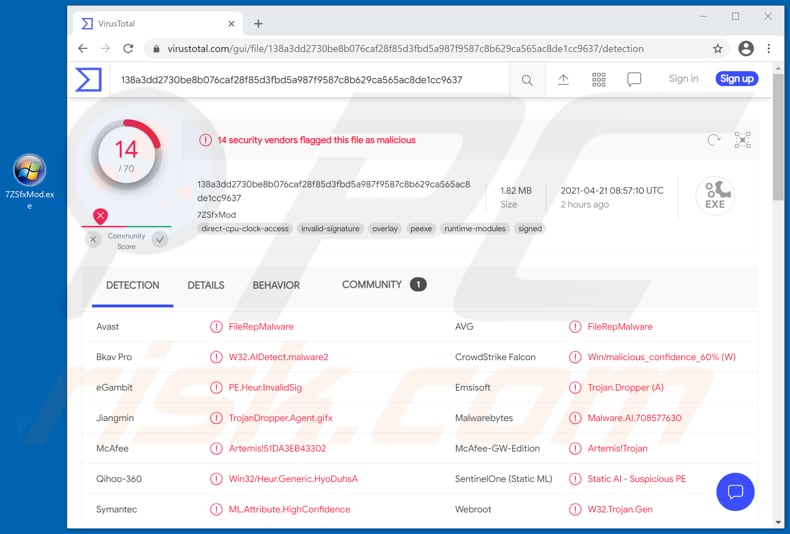
Task: Switch to the COMMUNITY tab
Action: 384,285
